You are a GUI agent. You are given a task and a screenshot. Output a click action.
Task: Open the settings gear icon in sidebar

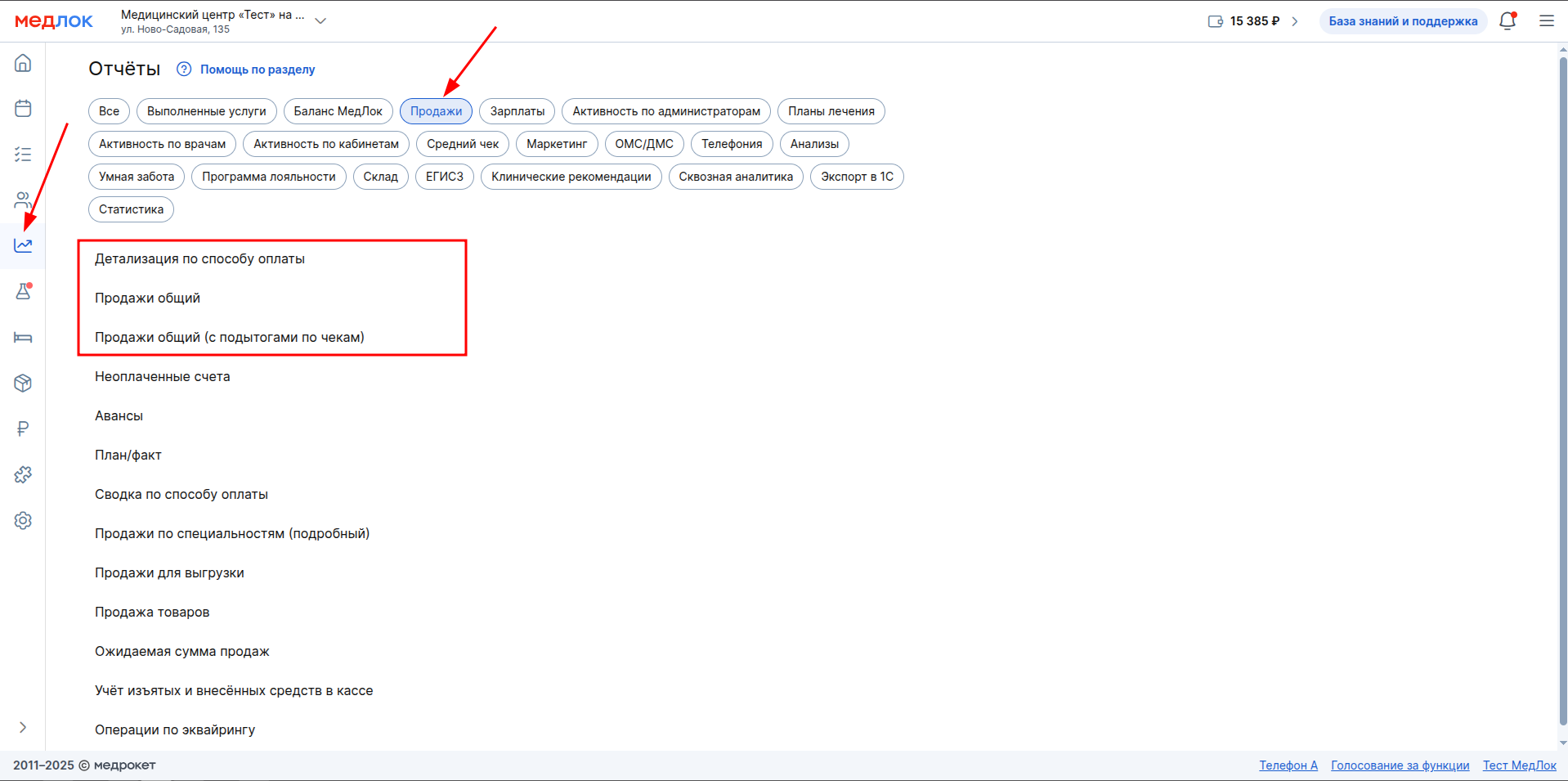tap(23, 520)
